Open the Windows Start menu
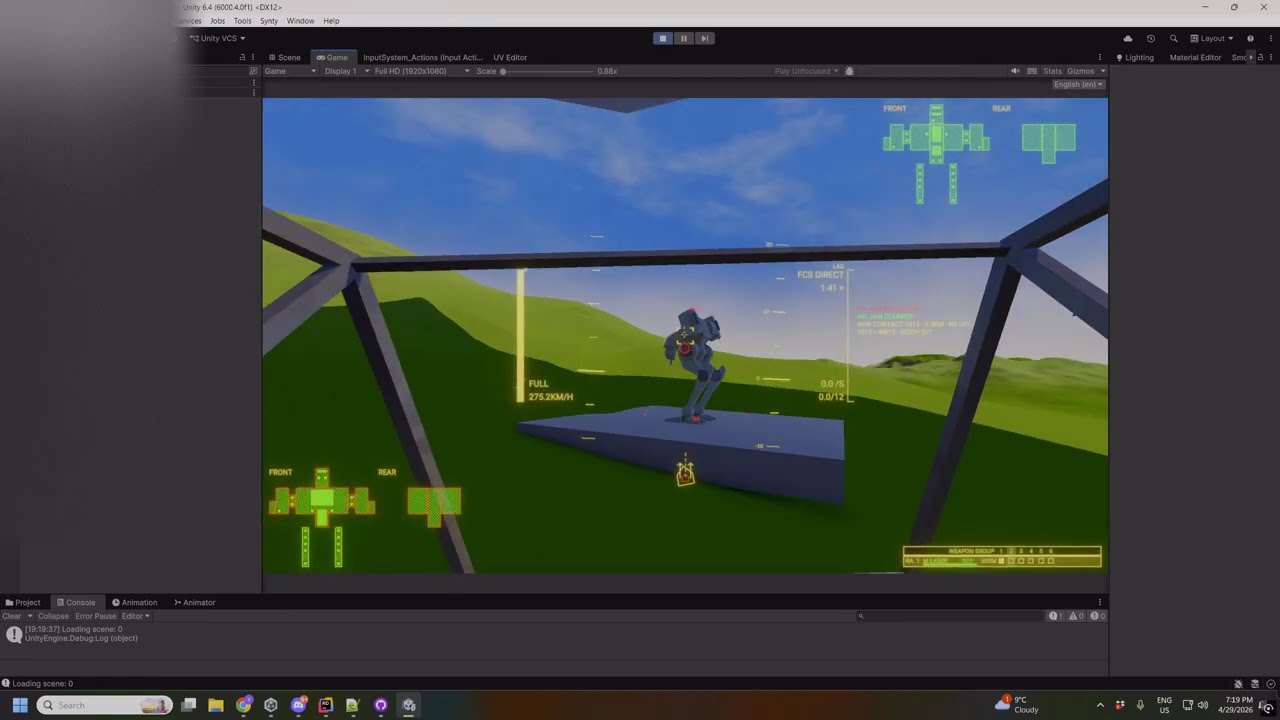This screenshot has width=1280, height=720. coord(19,705)
